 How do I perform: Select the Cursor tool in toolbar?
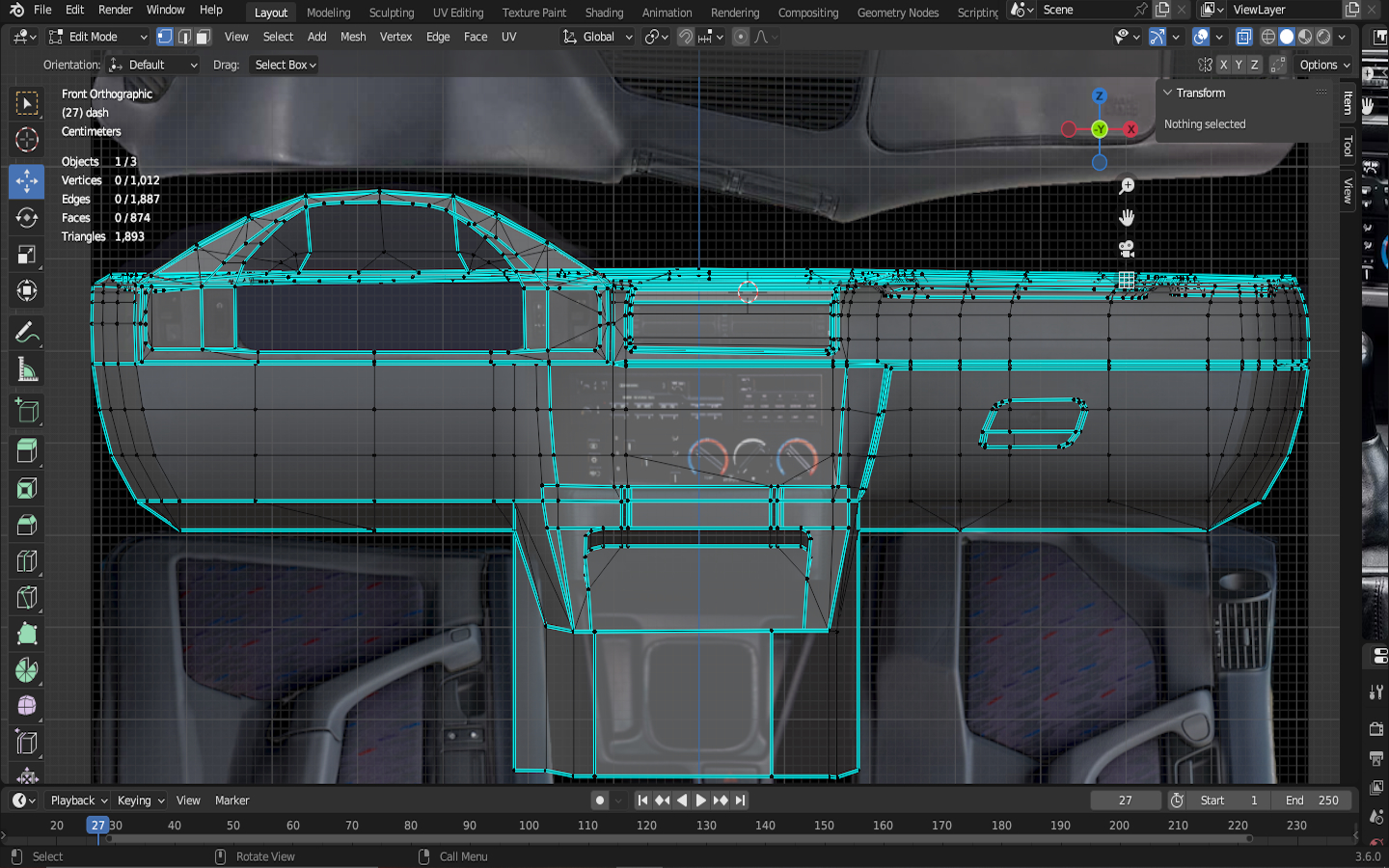coord(27,140)
